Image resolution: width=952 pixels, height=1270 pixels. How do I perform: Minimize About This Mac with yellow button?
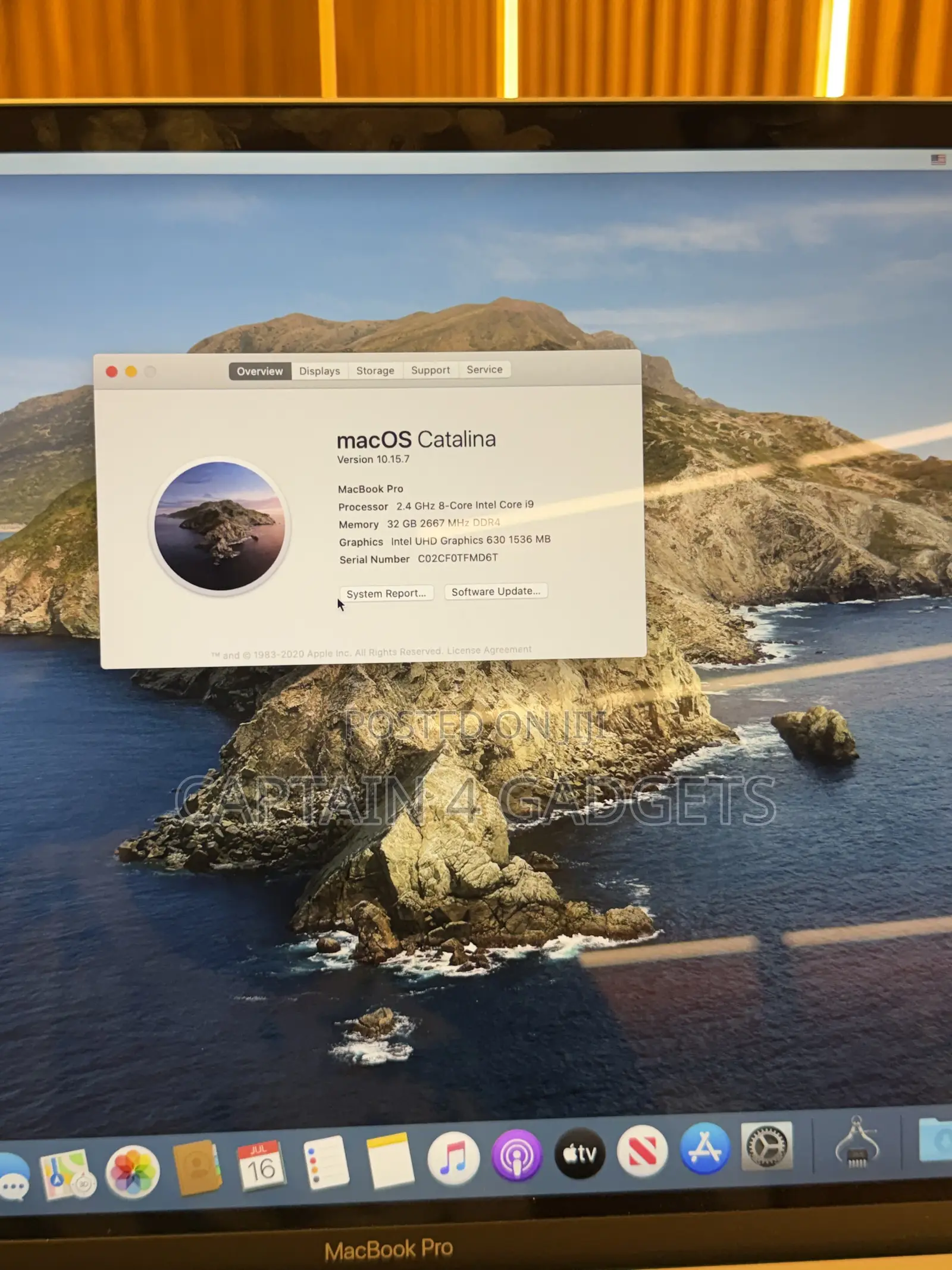tap(131, 372)
